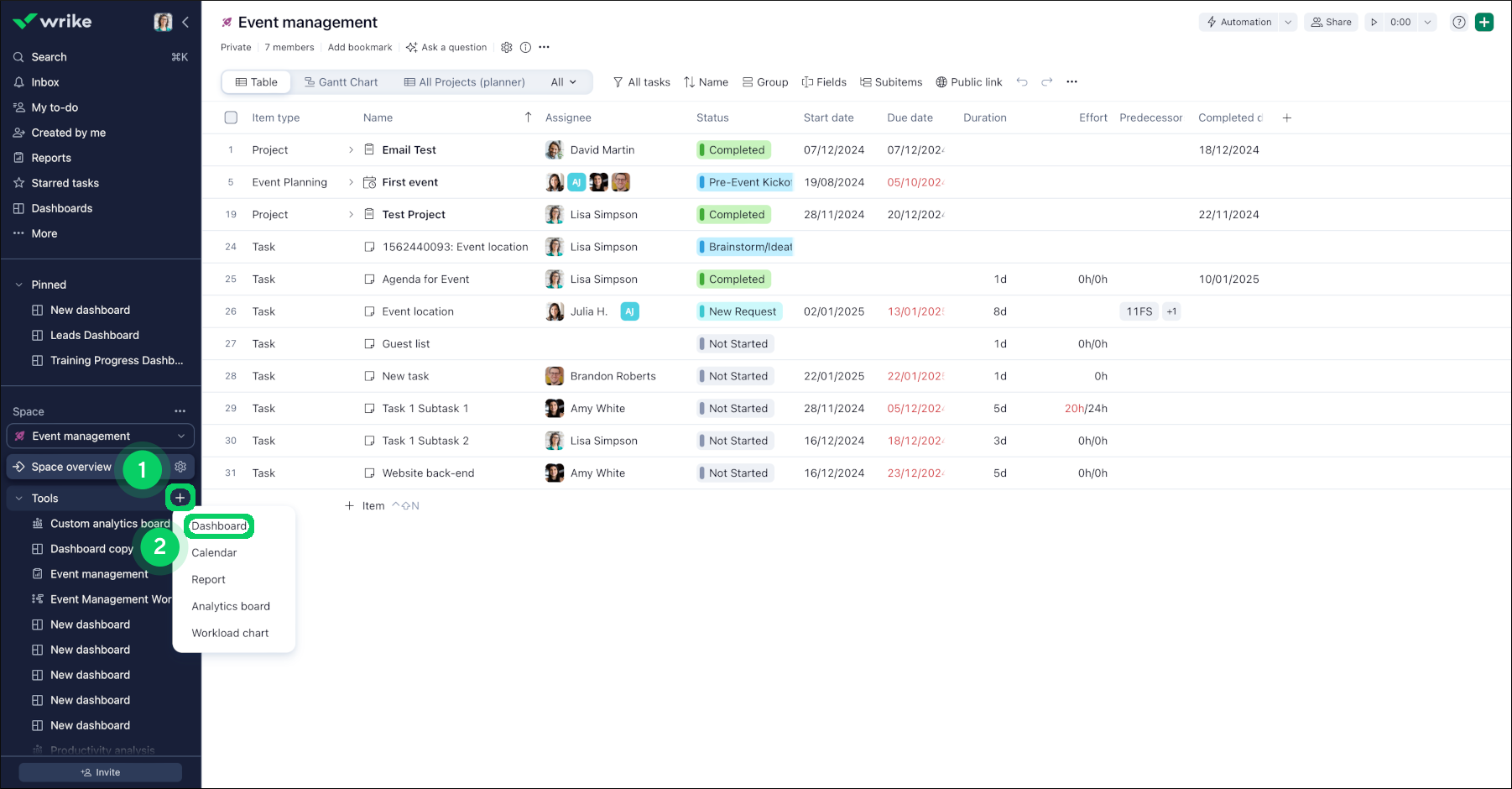The width and height of the screenshot is (1512, 789).
Task: Open the settings gear beside Space overview
Action: 180,467
